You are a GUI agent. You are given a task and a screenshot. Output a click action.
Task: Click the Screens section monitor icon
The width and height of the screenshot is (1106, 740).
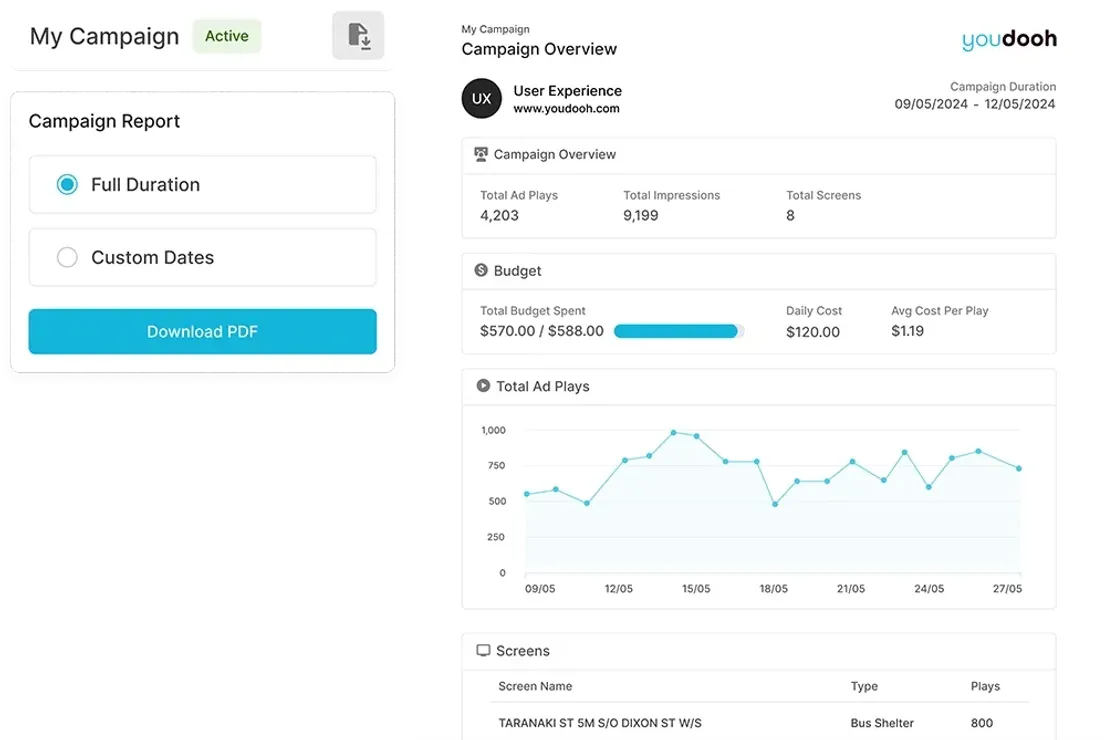tap(481, 650)
